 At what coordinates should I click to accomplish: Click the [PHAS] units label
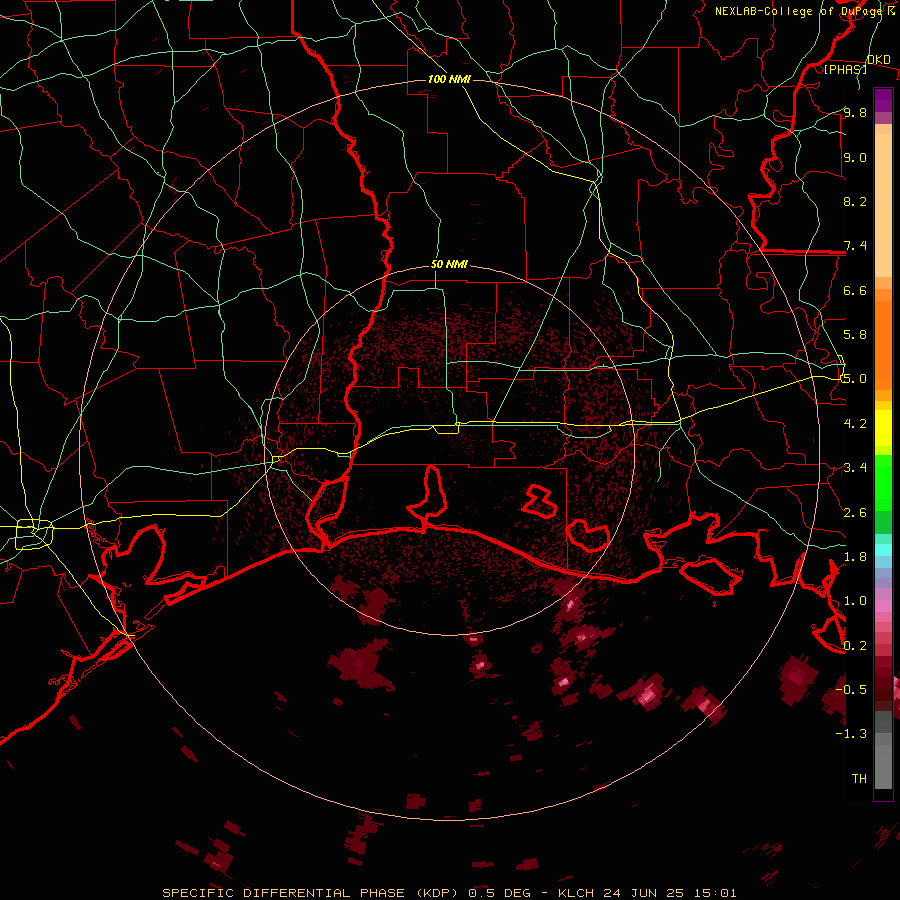click(x=845, y=69)
